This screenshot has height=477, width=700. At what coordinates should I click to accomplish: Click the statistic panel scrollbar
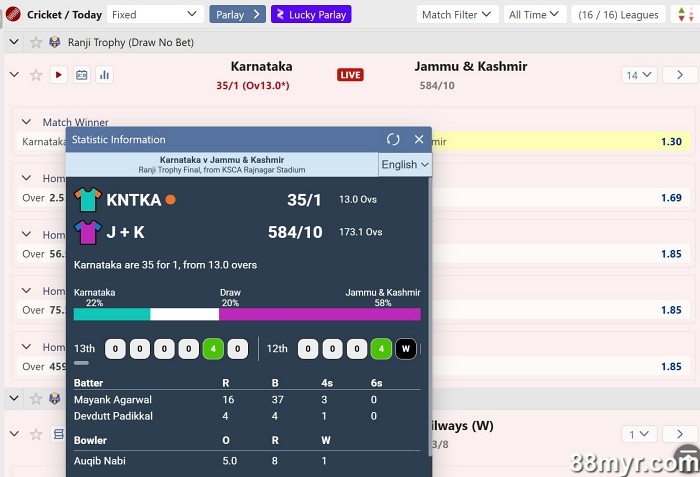(x=430, y=316)
